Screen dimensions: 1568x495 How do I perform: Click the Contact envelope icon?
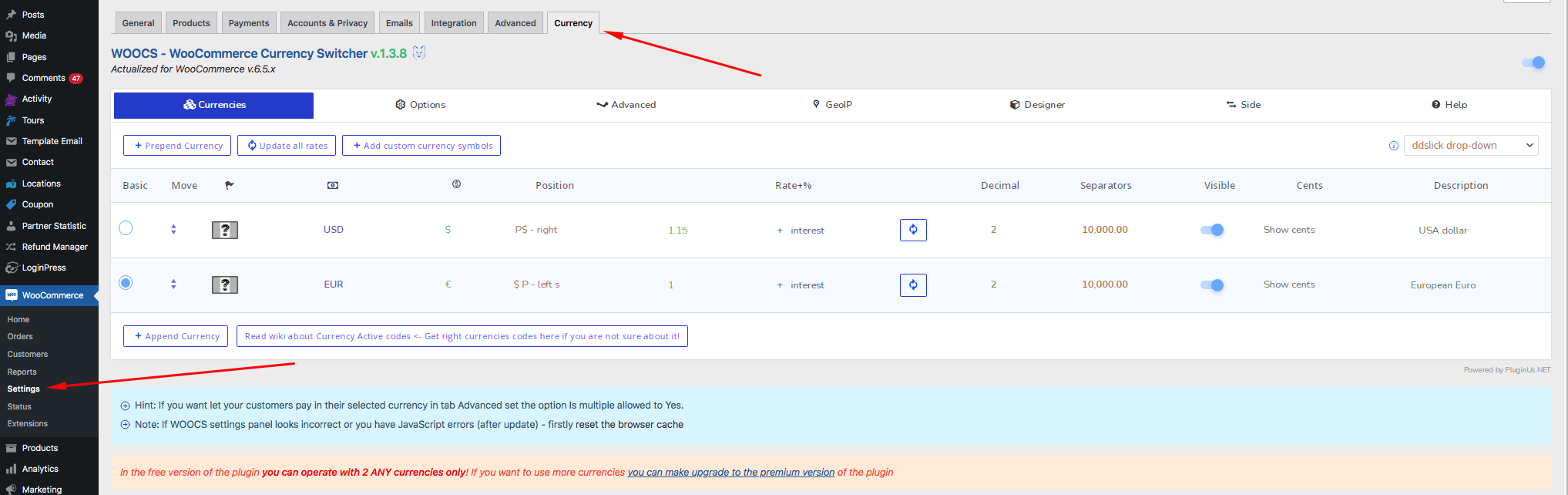11,162
